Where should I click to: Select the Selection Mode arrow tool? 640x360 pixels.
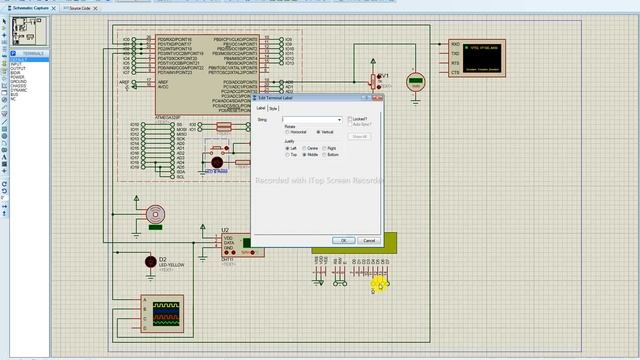click(x=4, y=21)
